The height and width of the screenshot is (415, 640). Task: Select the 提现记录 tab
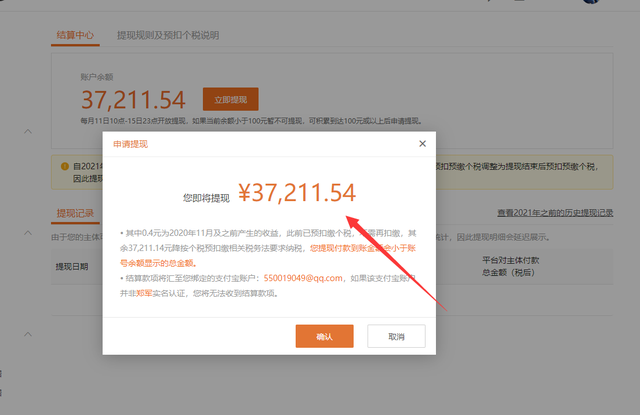click(x=75, y=213)
